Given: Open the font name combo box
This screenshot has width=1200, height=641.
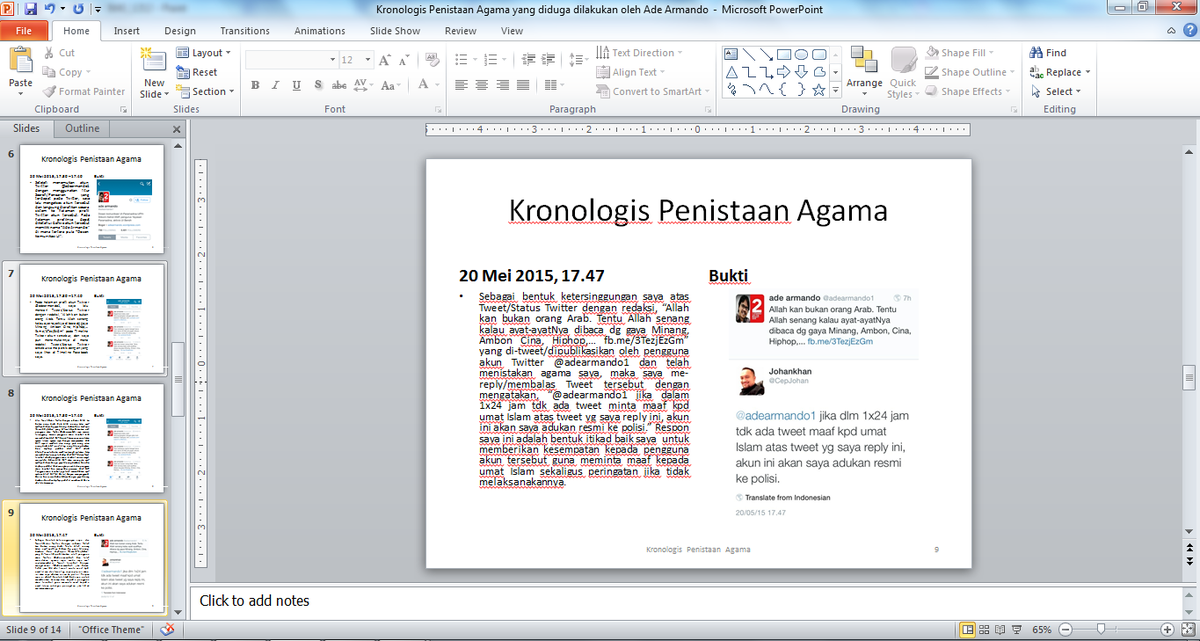Looking at the screenshot, I should point(290,60).
